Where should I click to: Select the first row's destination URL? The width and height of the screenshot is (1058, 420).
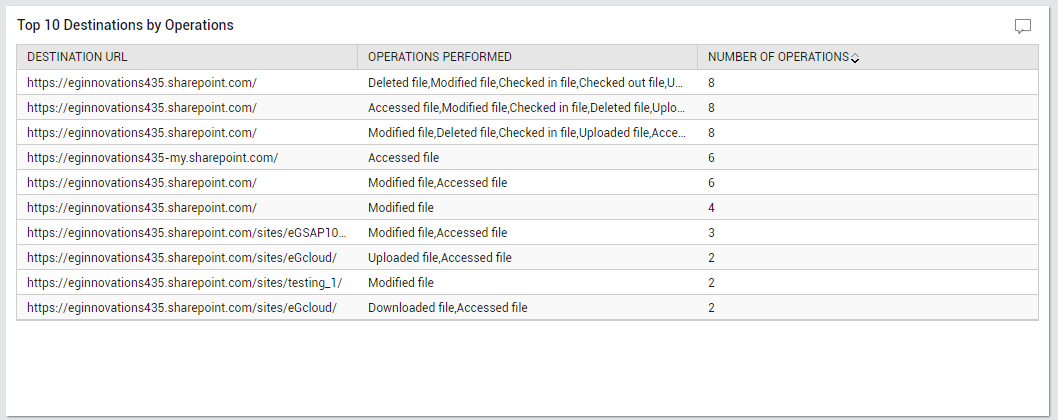(x=142, y=82)
